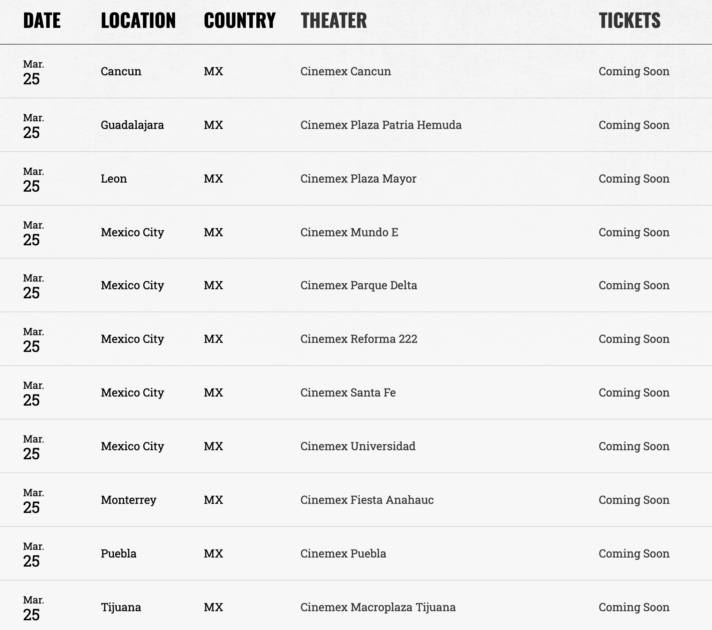Click the Cinemex Reforma 222 theater name
The image size is (712, 630).
pos(358,339)
